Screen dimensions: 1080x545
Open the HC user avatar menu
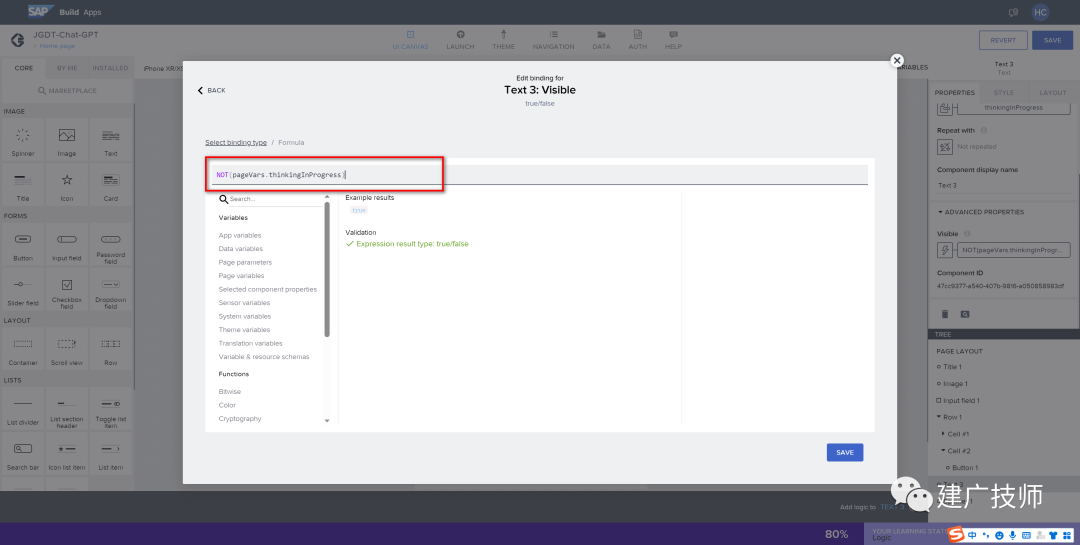1040,12
